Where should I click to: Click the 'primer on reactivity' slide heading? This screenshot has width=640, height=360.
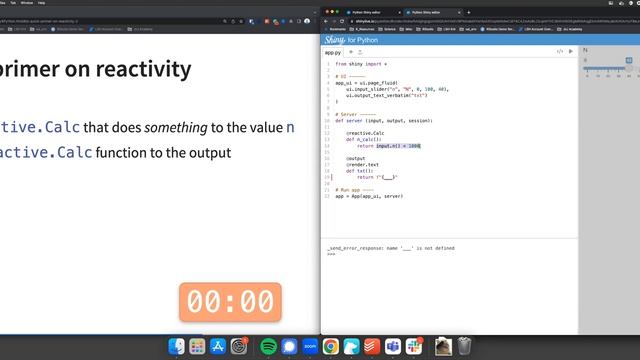(96, 69)
